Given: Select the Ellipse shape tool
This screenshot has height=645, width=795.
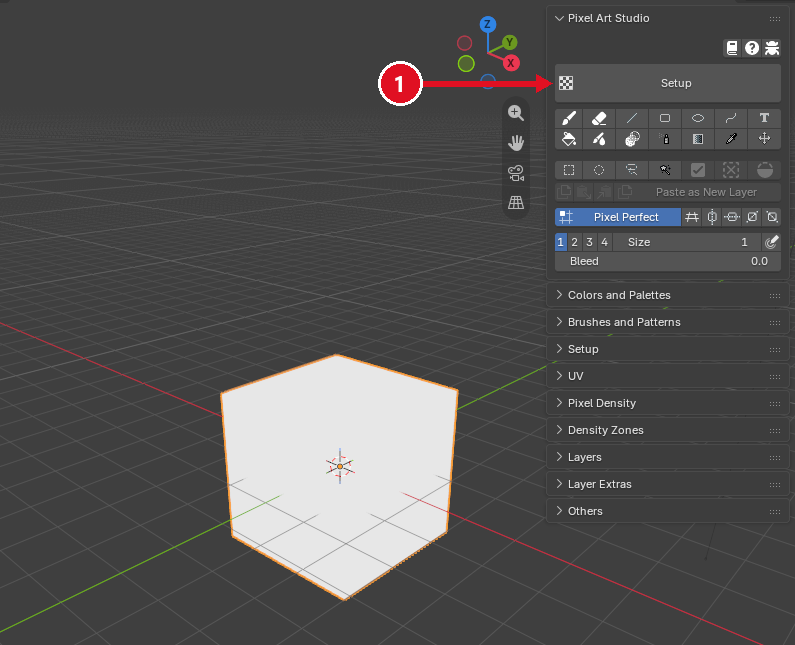Looking at the screenshot, I should (698, 118).
